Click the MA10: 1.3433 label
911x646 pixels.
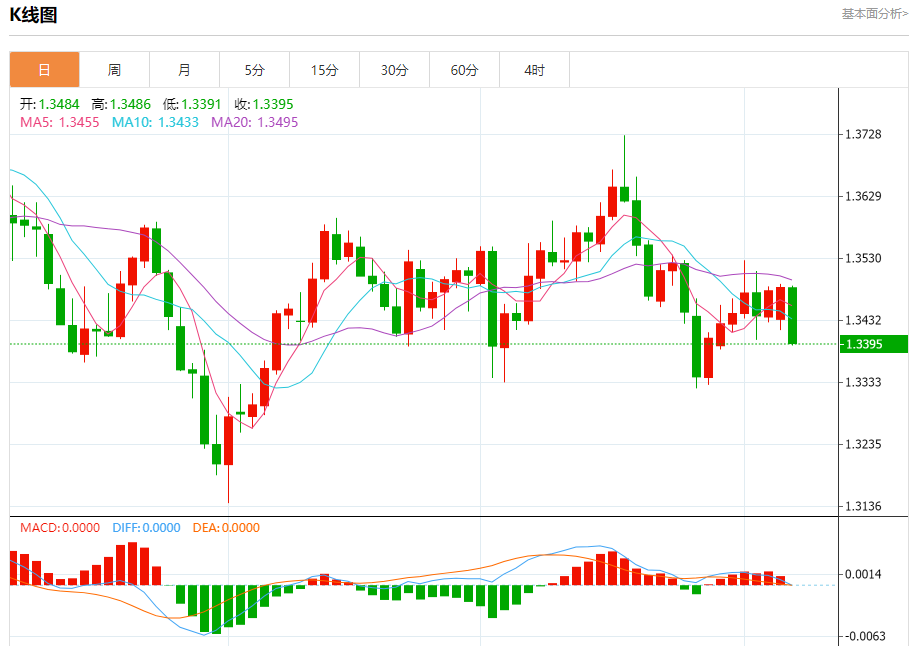[x=155, y=122]
